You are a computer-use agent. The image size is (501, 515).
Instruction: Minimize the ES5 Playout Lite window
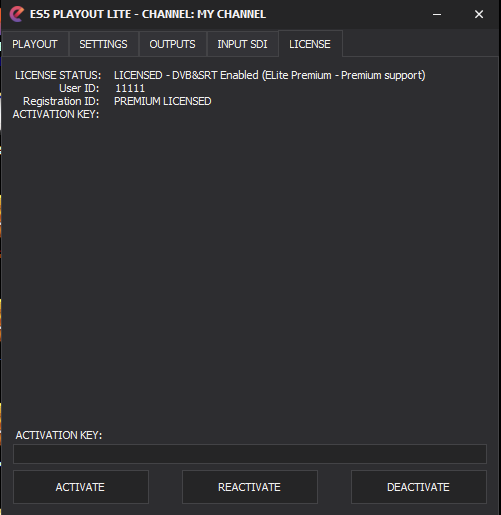pos(437,14)
